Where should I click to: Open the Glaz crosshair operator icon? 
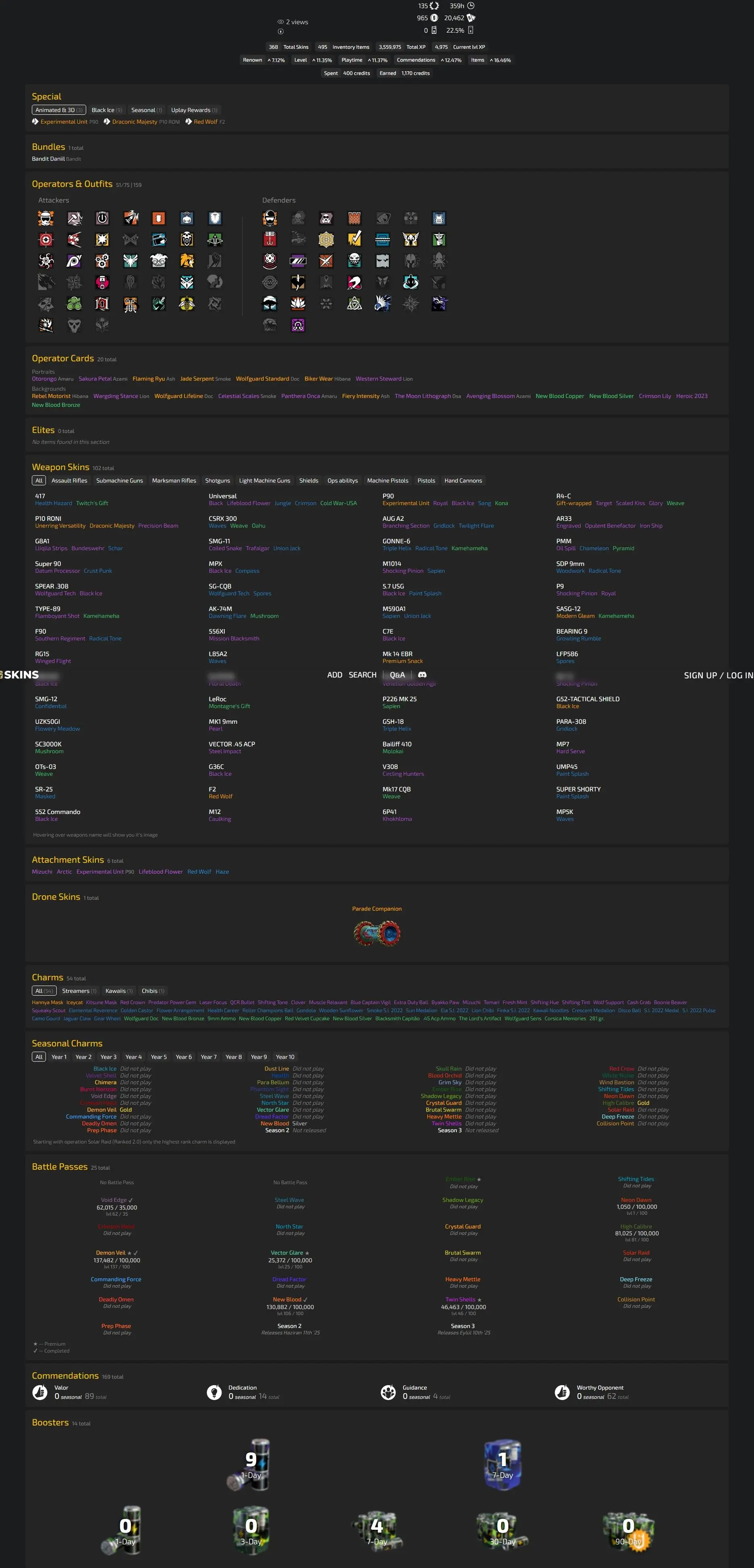(46, 240)
